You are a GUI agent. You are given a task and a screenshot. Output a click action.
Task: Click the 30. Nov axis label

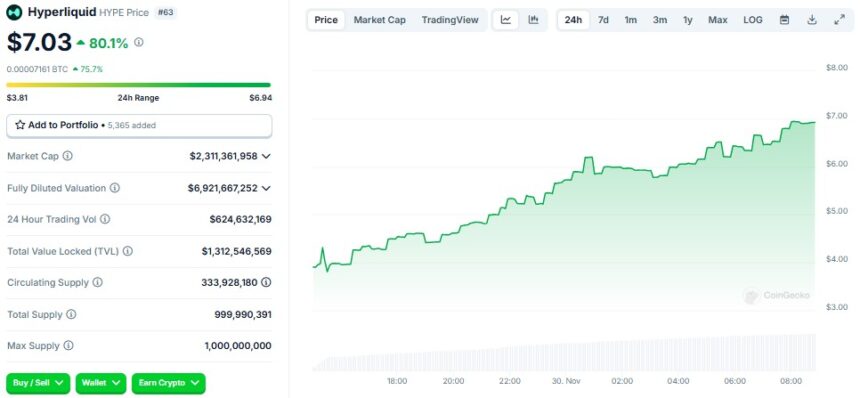pyautogui.click(x=565, y=381)
